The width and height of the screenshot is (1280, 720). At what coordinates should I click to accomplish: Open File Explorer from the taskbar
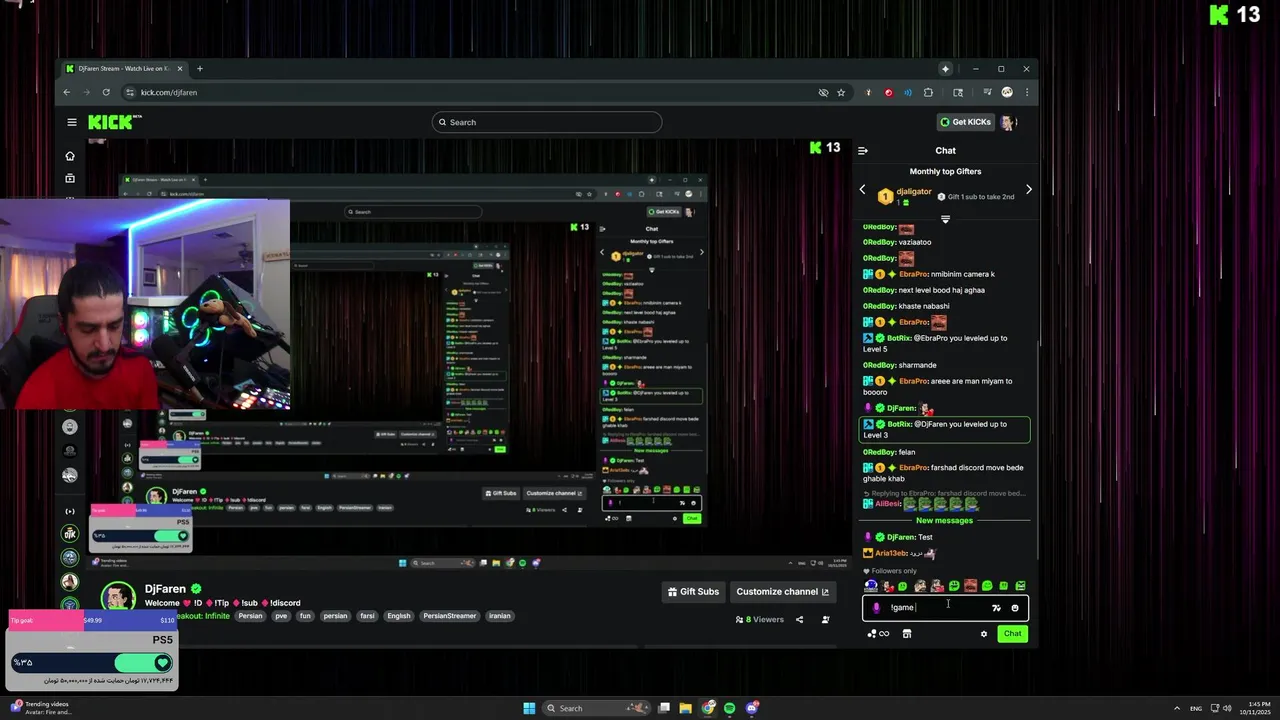pos(686,708)
